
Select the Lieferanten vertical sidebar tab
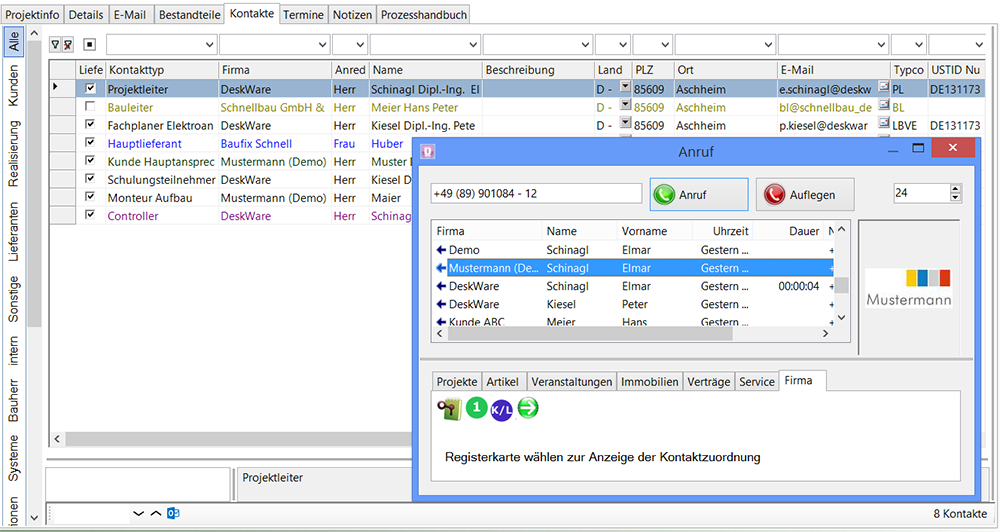point(13,231)
